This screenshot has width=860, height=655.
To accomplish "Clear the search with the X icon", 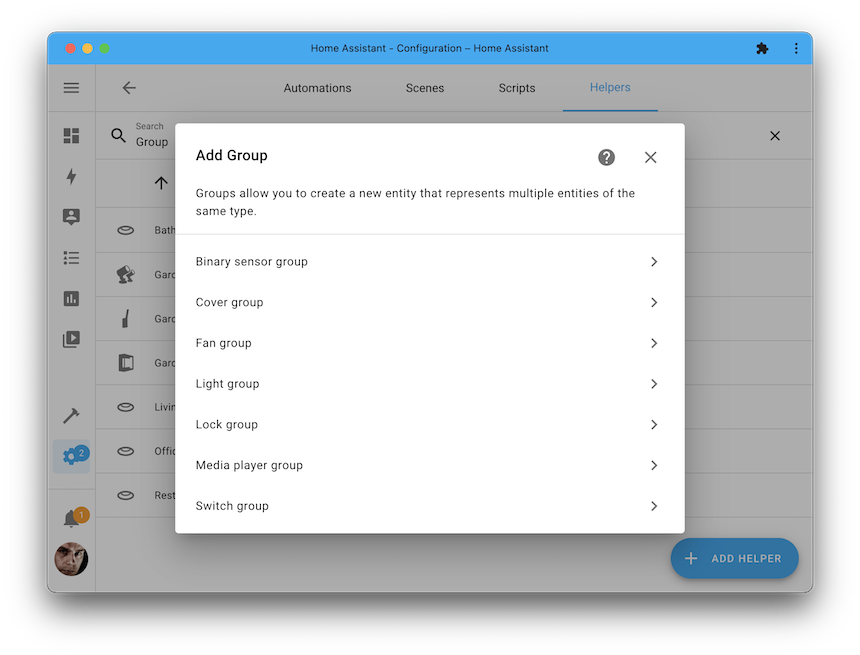I will [775, 135].
